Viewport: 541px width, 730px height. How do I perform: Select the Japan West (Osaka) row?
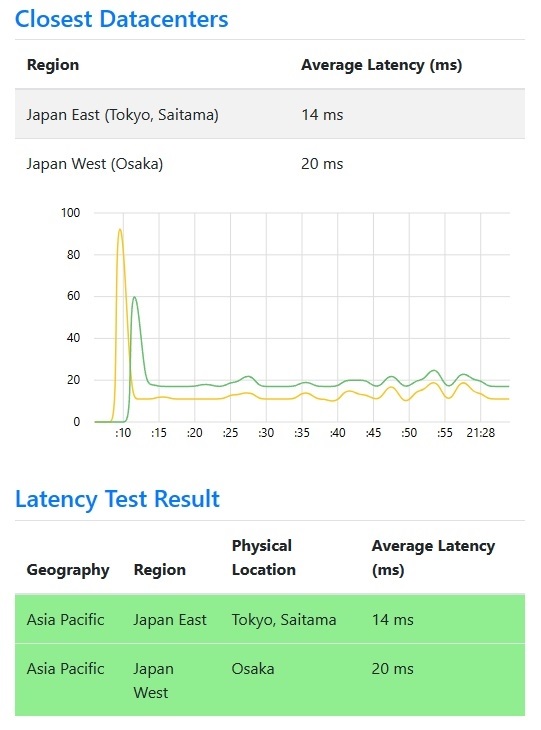coord(270,163)
